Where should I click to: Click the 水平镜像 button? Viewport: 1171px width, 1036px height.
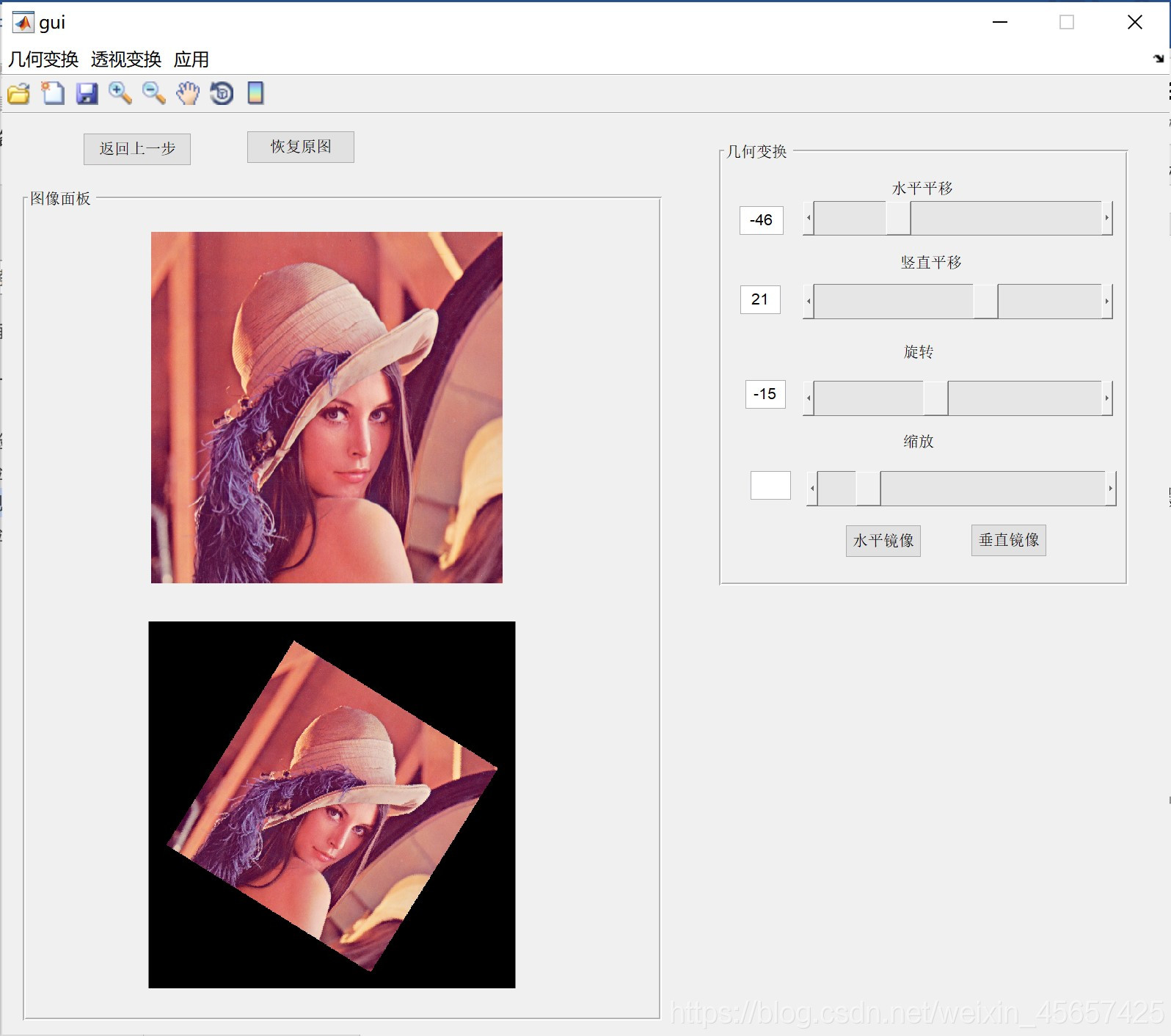click(x=883, y=541)
